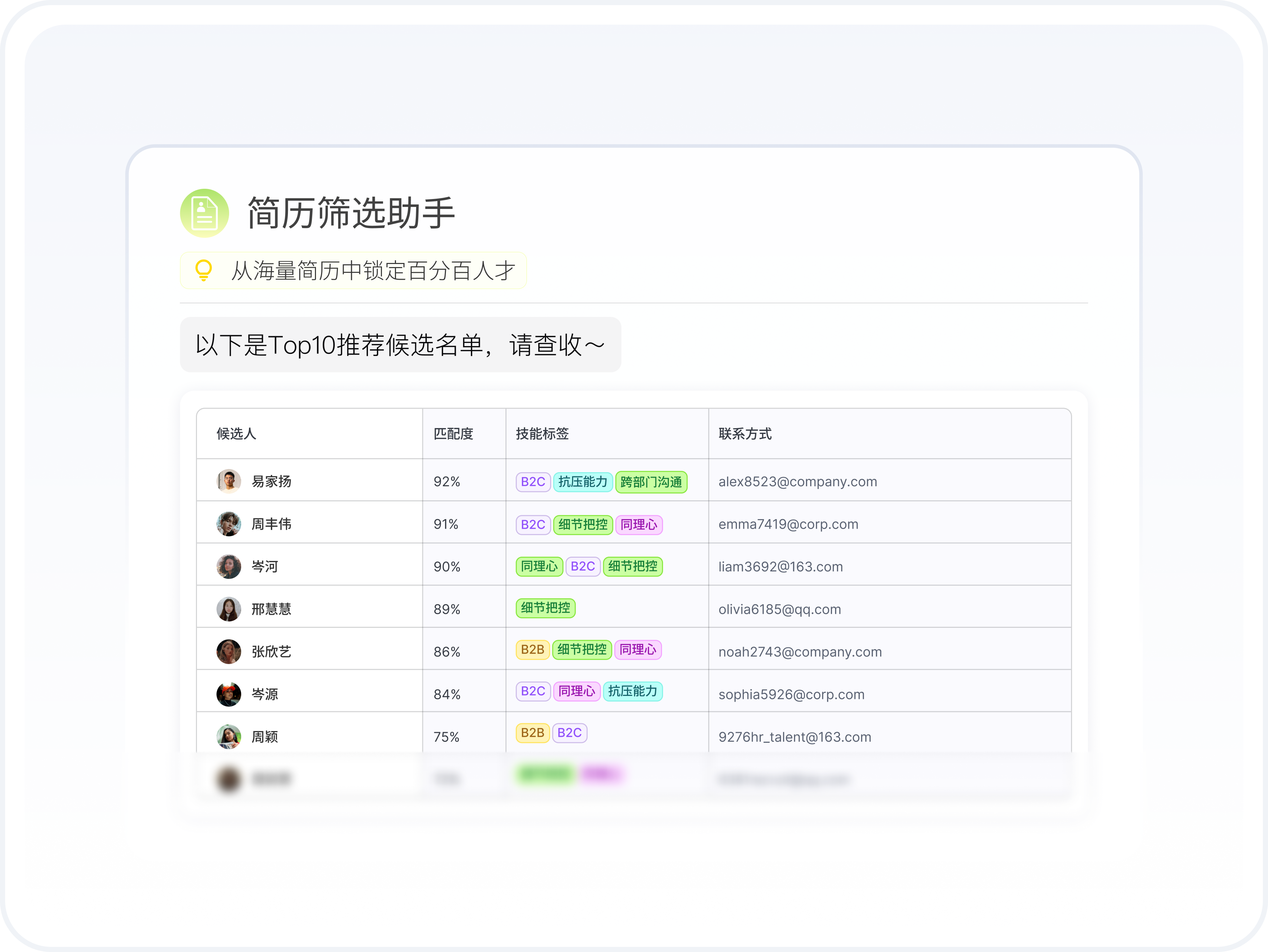Click email sophia5926@corp.com
1268x952 pixels.
pyautogui.click(x=792, y=694)
